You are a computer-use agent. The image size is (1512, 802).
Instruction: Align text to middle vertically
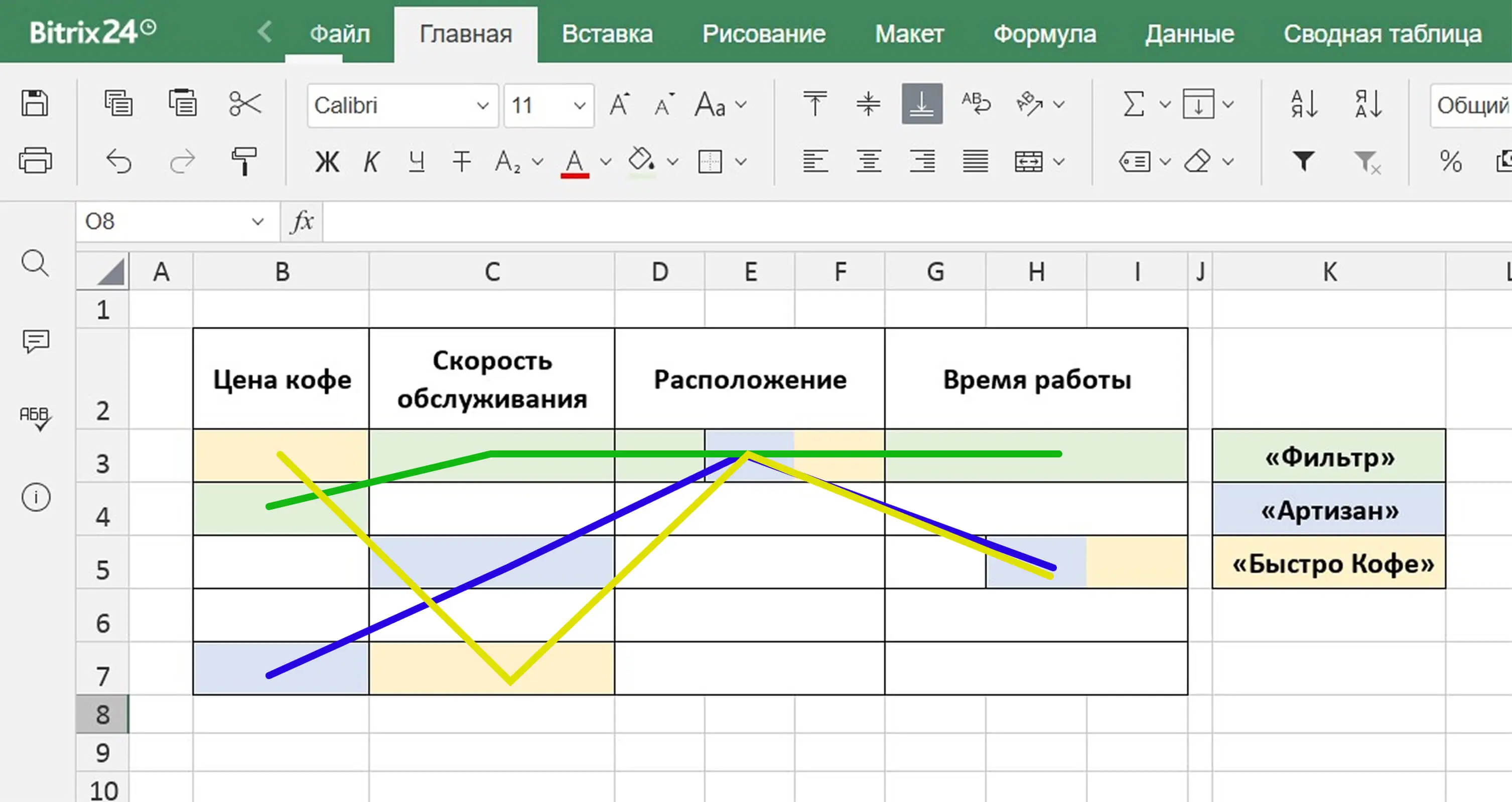pos(868,103)
